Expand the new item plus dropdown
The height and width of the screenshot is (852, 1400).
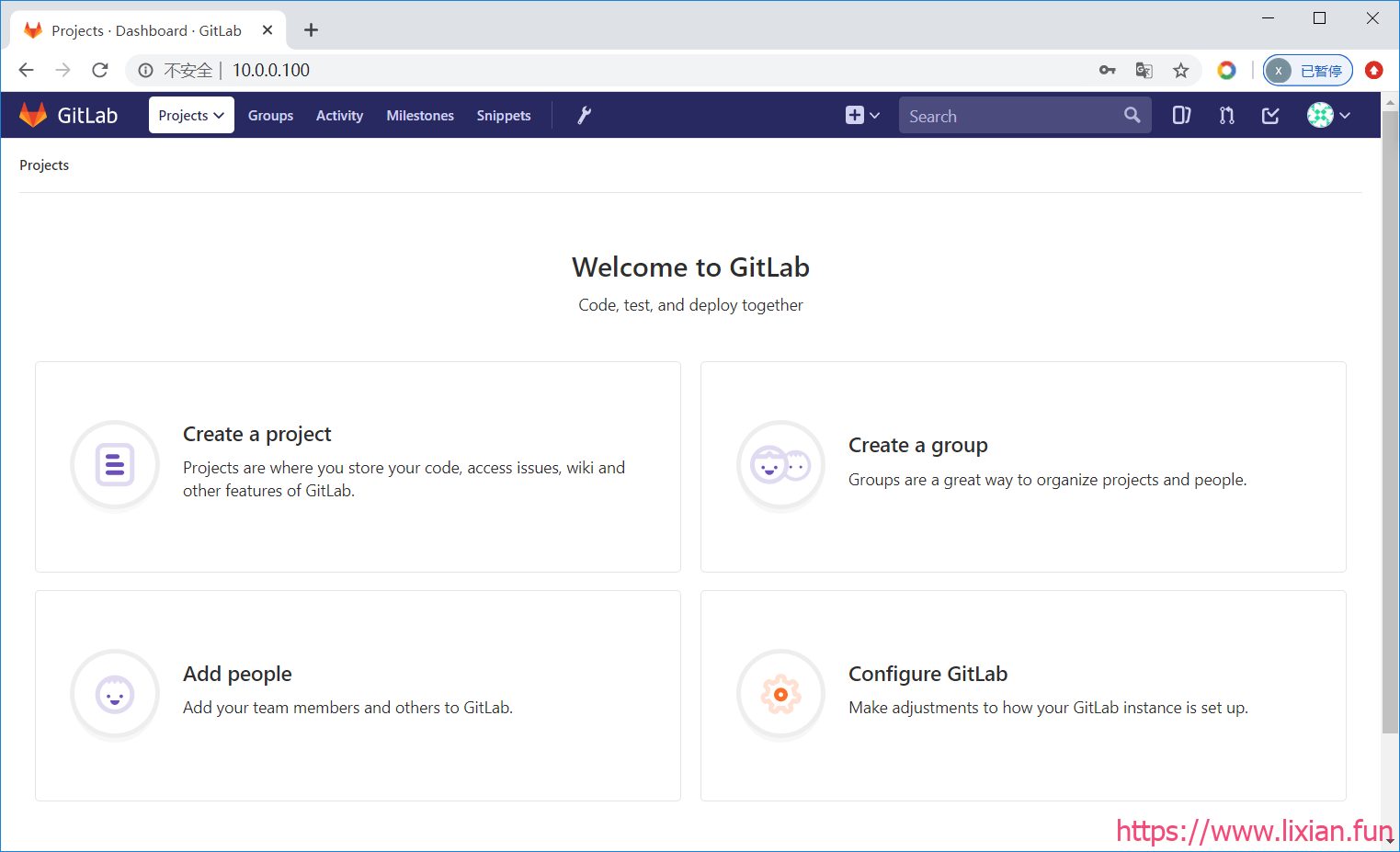862,115
